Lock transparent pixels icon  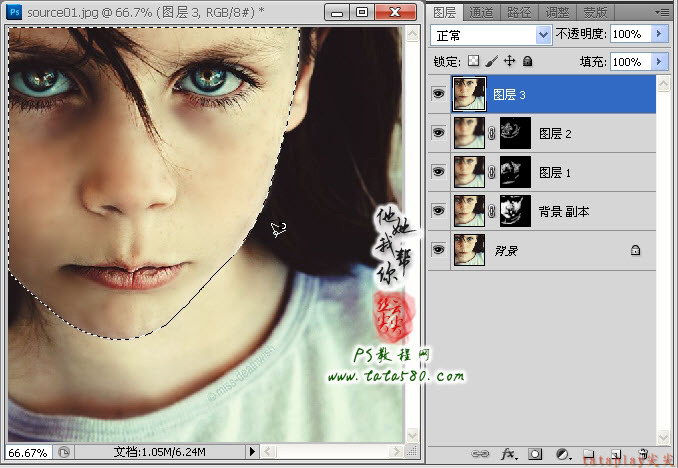pyautogui.click(x=473, y=61)
